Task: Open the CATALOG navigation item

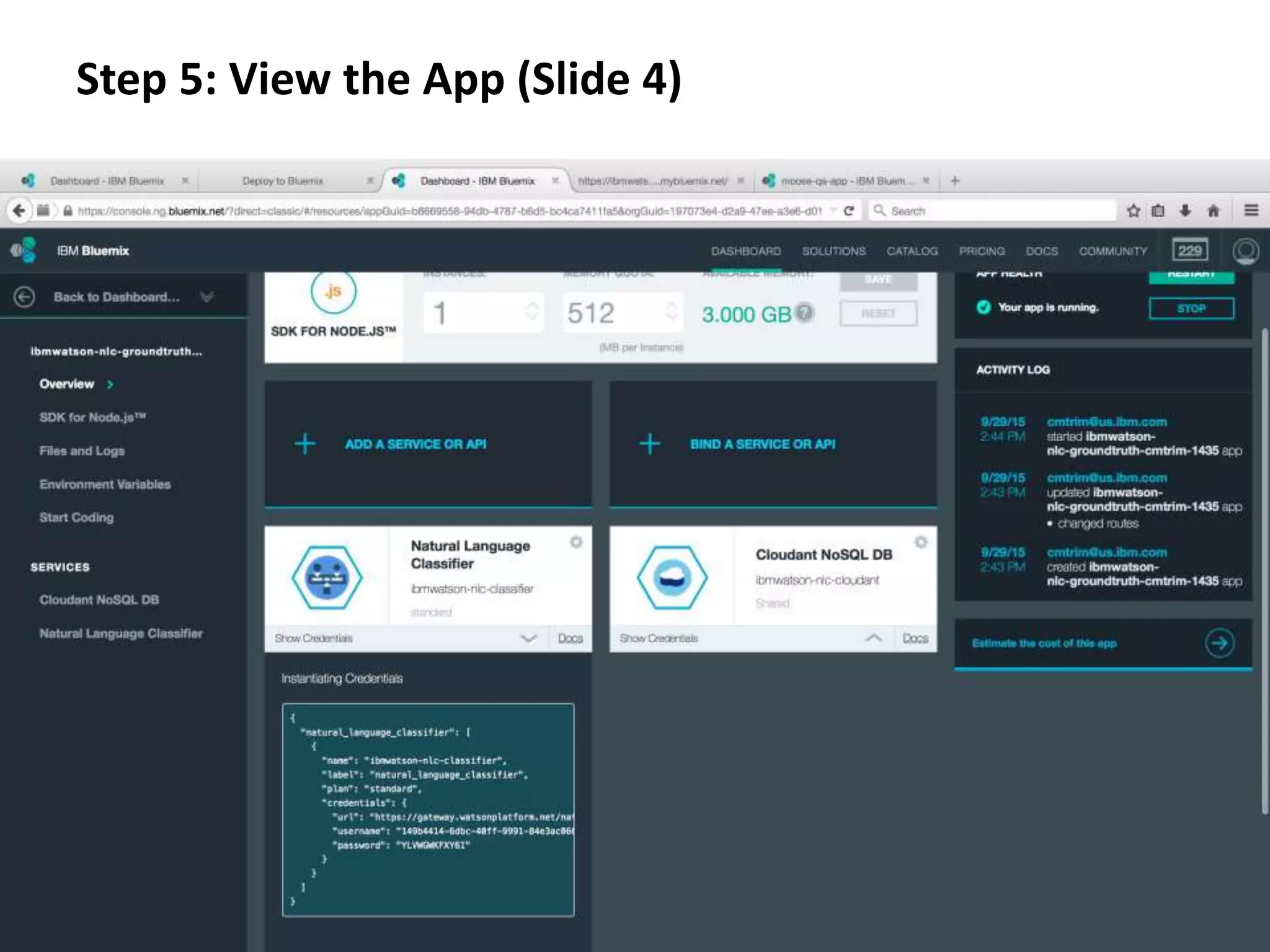Action: [x=912, y=251]
